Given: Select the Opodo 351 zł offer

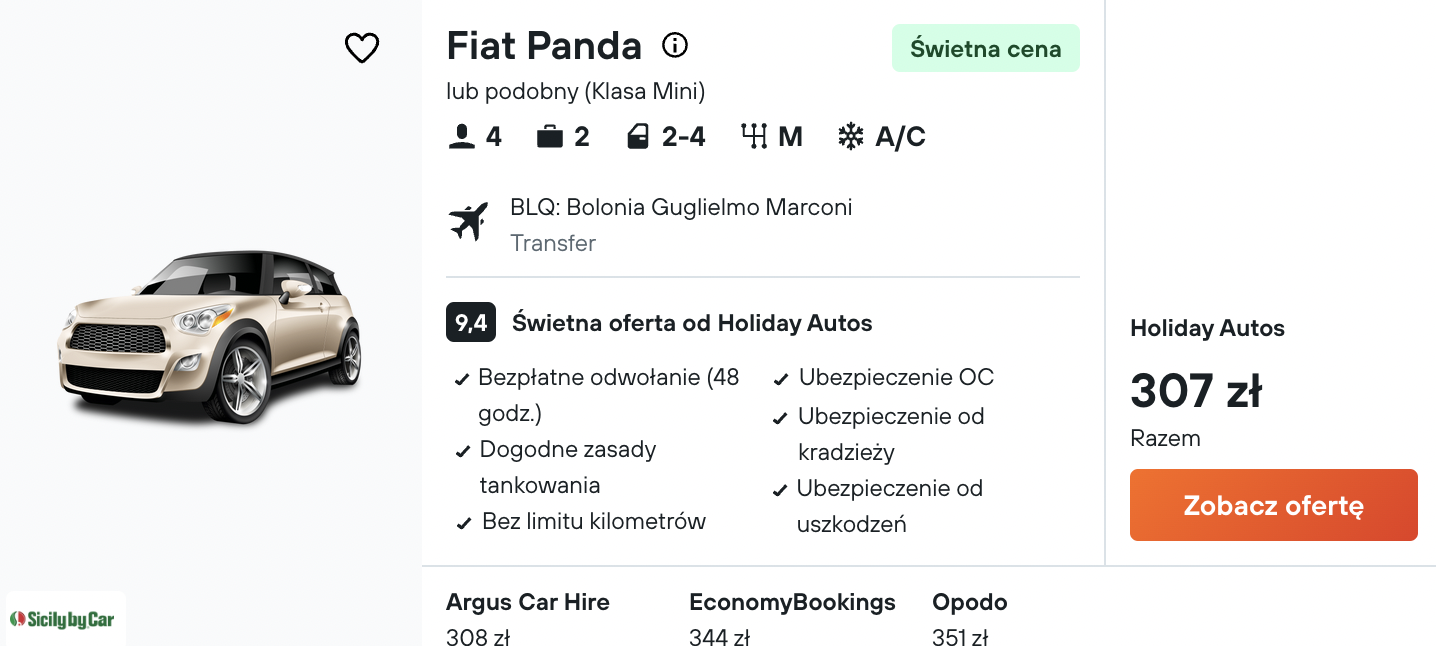Looking at the screenshot, I should 970,618.
